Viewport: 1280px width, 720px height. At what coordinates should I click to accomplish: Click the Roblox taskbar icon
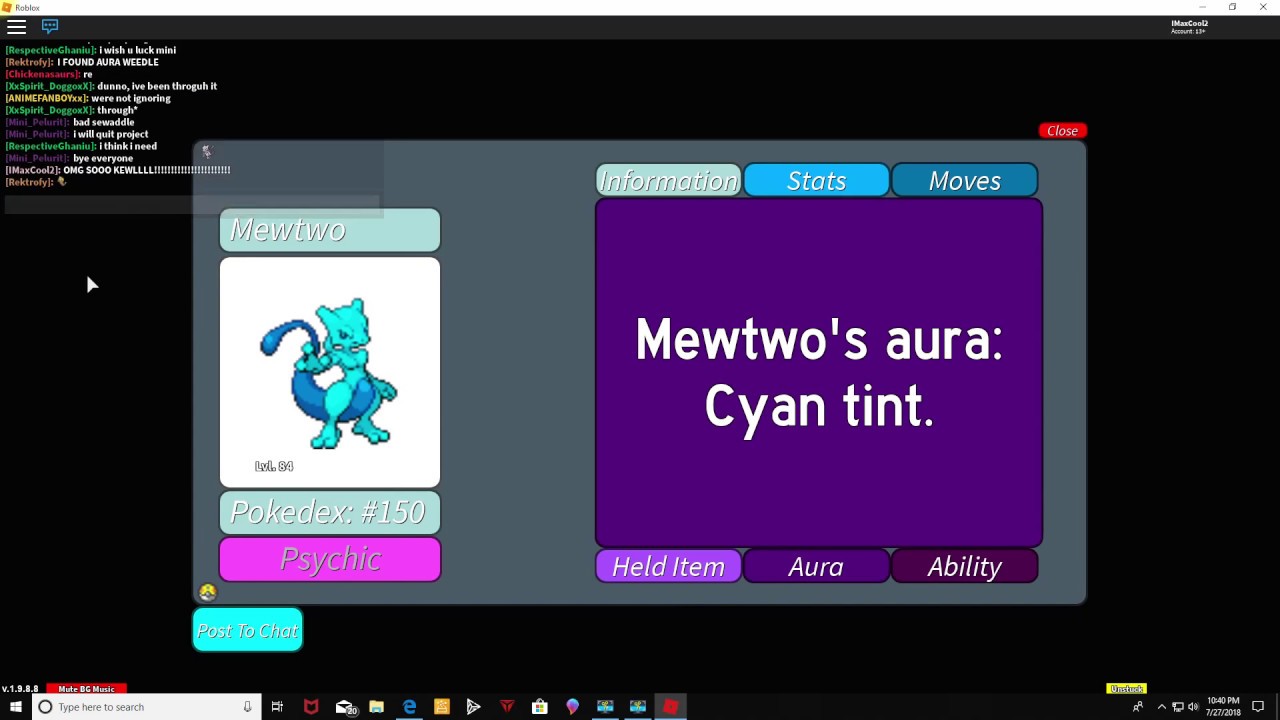[x=671, y=707]
